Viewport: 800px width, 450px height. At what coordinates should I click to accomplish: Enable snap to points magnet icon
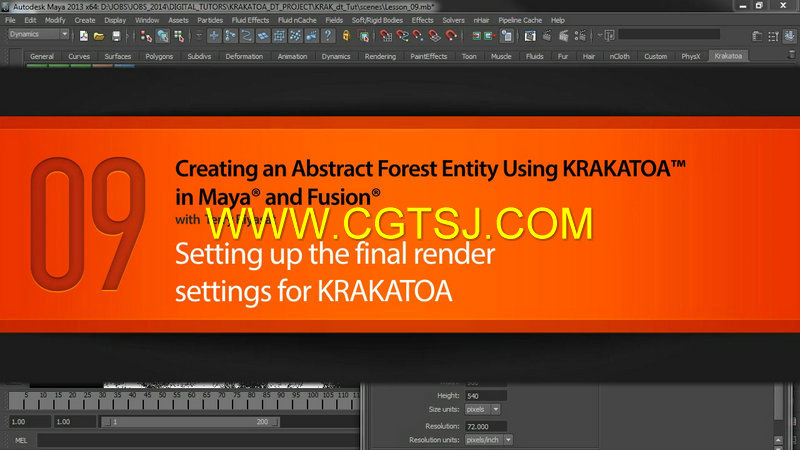[418, 36]
